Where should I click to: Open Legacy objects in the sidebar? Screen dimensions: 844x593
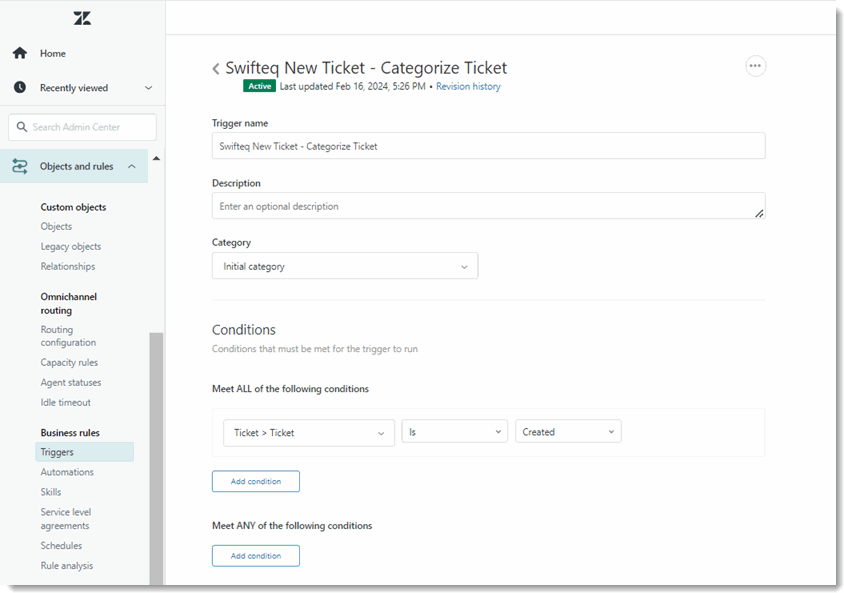[x=71, y=246]
